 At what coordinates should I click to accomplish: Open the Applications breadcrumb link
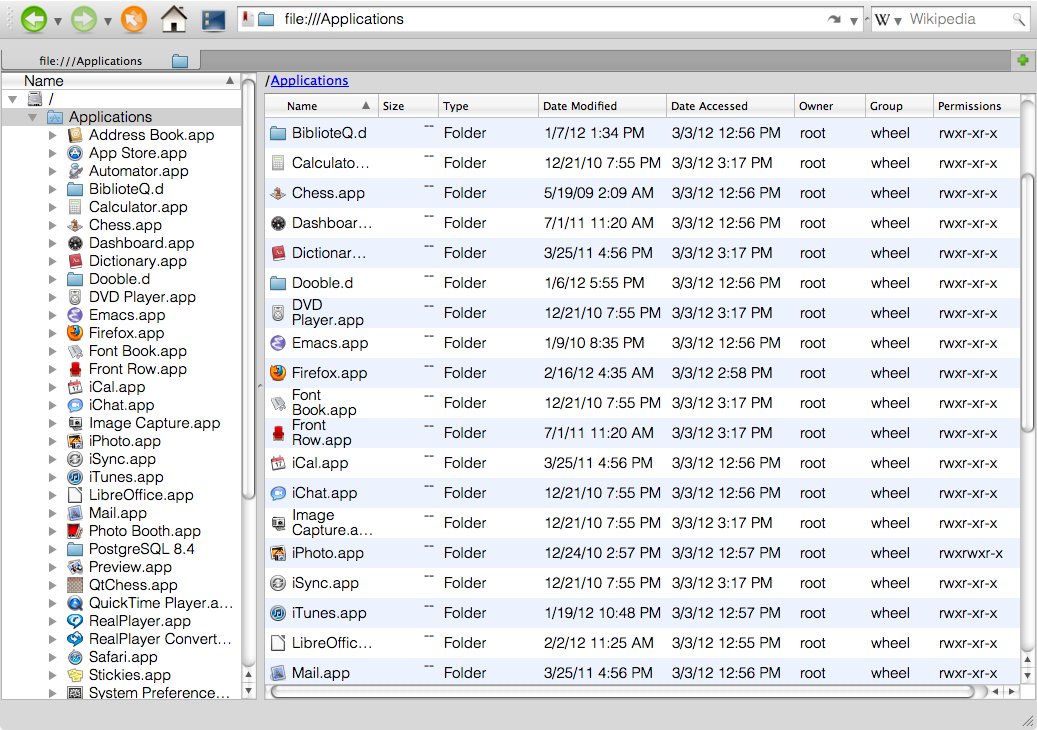309,81
